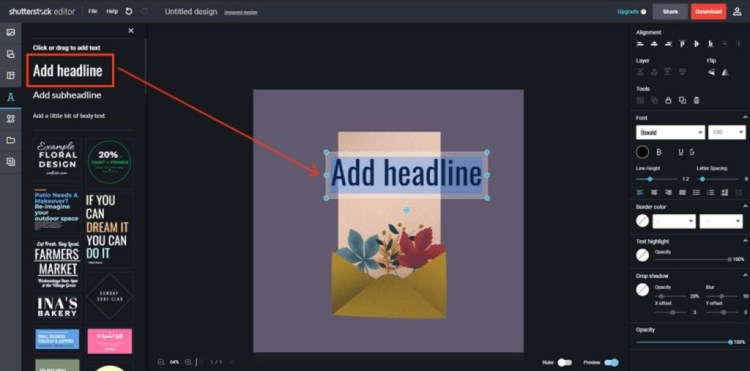The image size is (750, 371).
Task: Delete the selected element with trash icon
Action: [x=696, y=100]
